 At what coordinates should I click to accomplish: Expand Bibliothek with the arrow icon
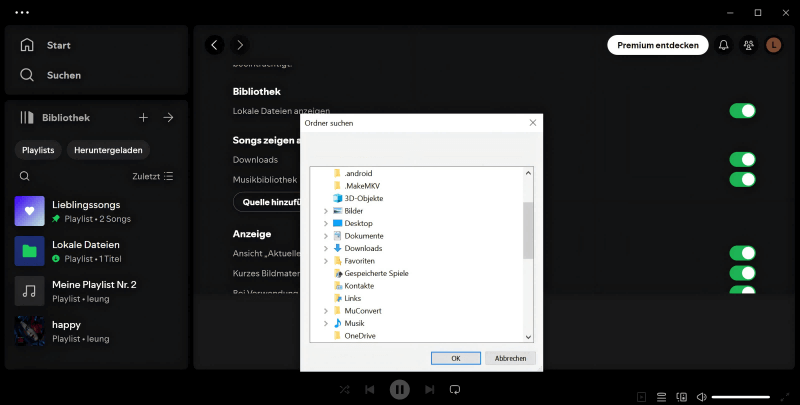(168, 117)
